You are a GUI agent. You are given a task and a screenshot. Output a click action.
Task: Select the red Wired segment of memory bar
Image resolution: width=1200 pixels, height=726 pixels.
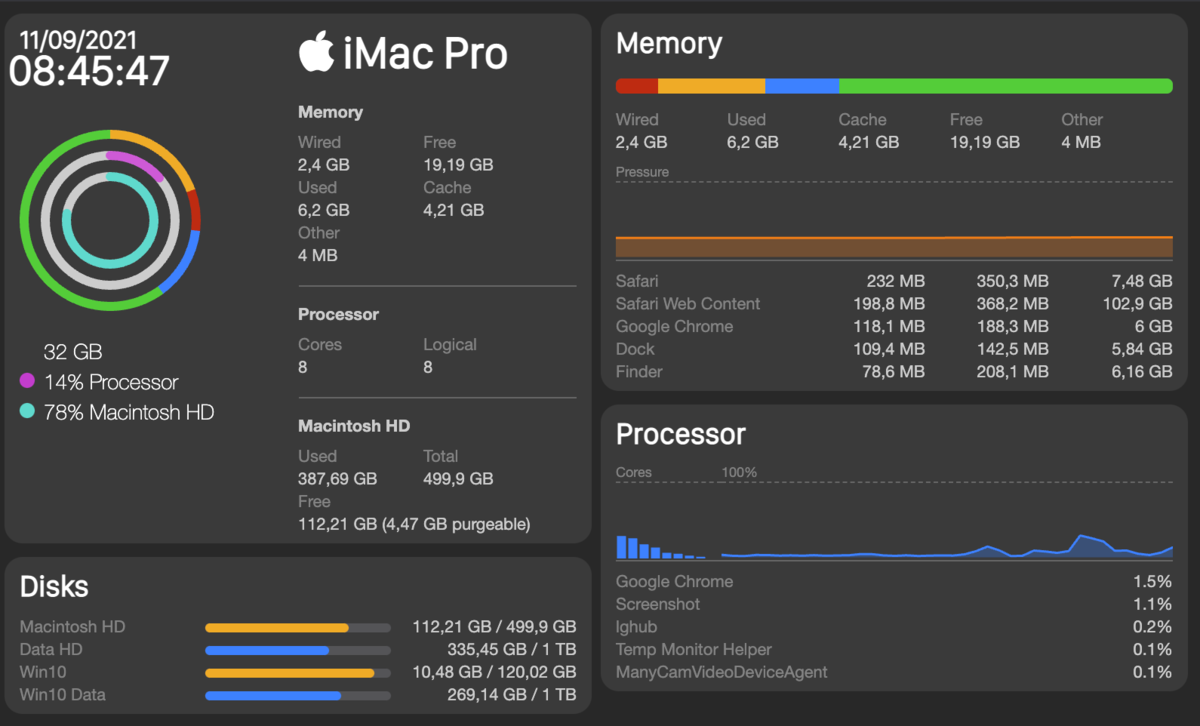[x=637, y=86]
